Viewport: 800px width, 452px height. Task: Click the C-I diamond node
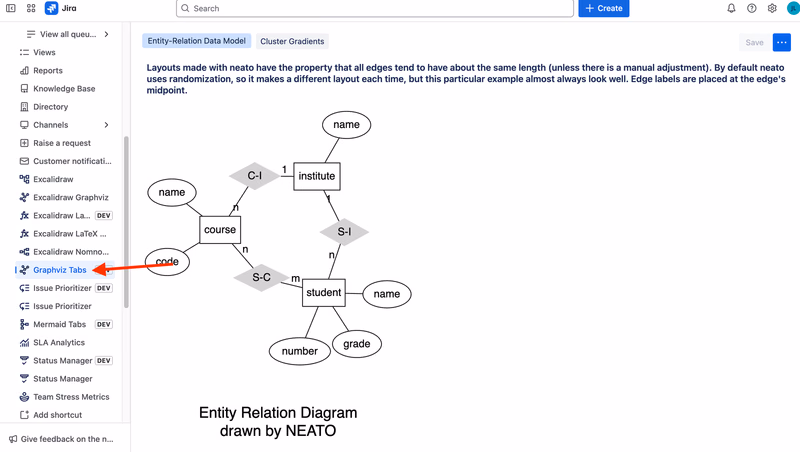[255, 176]
